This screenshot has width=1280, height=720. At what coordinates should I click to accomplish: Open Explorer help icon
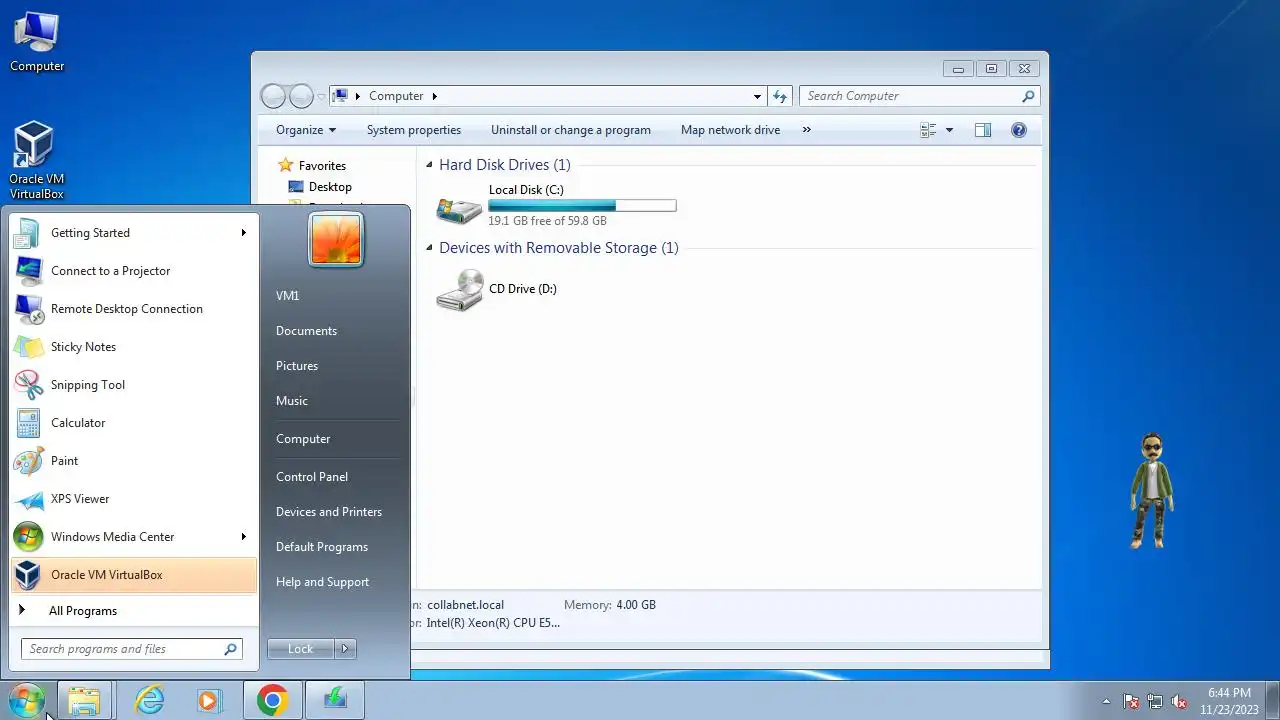coord(1019,130)
